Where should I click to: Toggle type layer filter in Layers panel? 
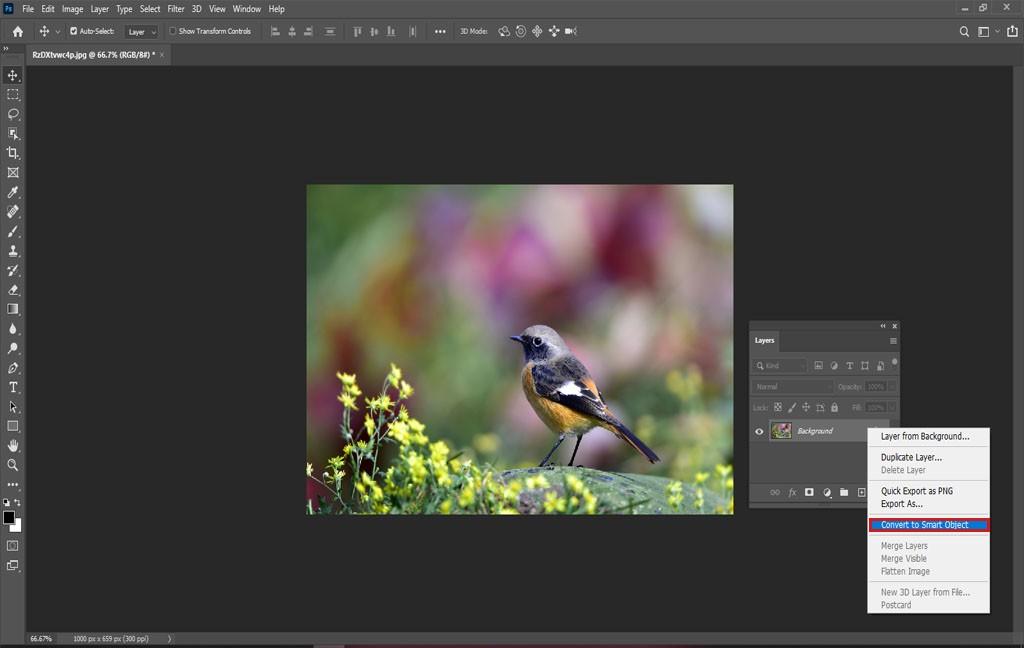point(850,366)
